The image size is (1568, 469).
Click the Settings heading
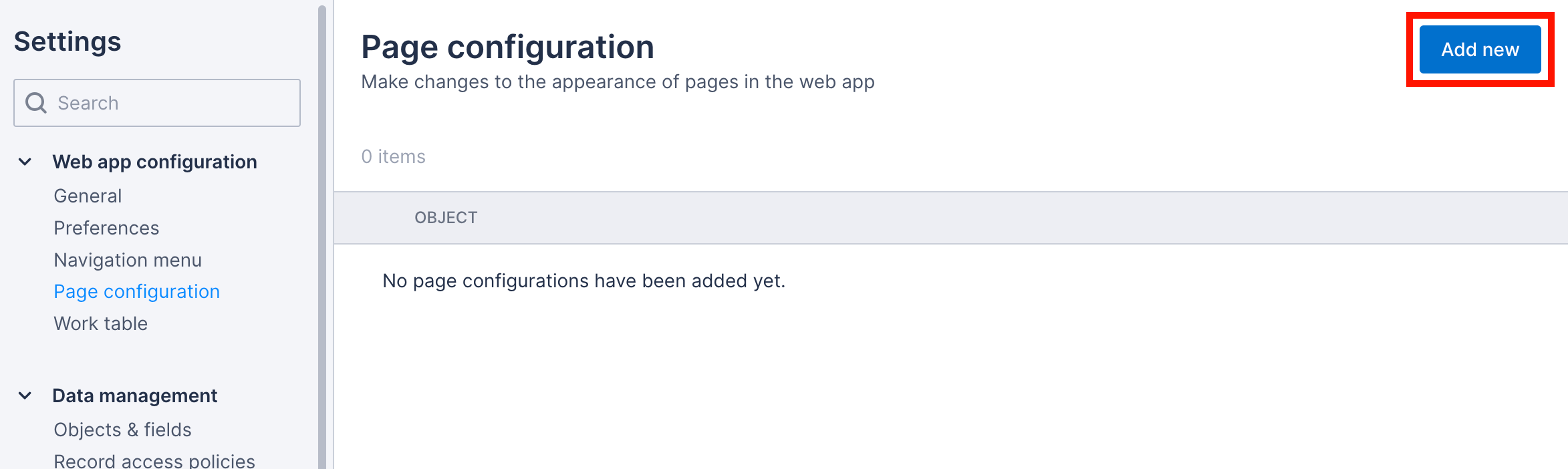coord(67,41)
